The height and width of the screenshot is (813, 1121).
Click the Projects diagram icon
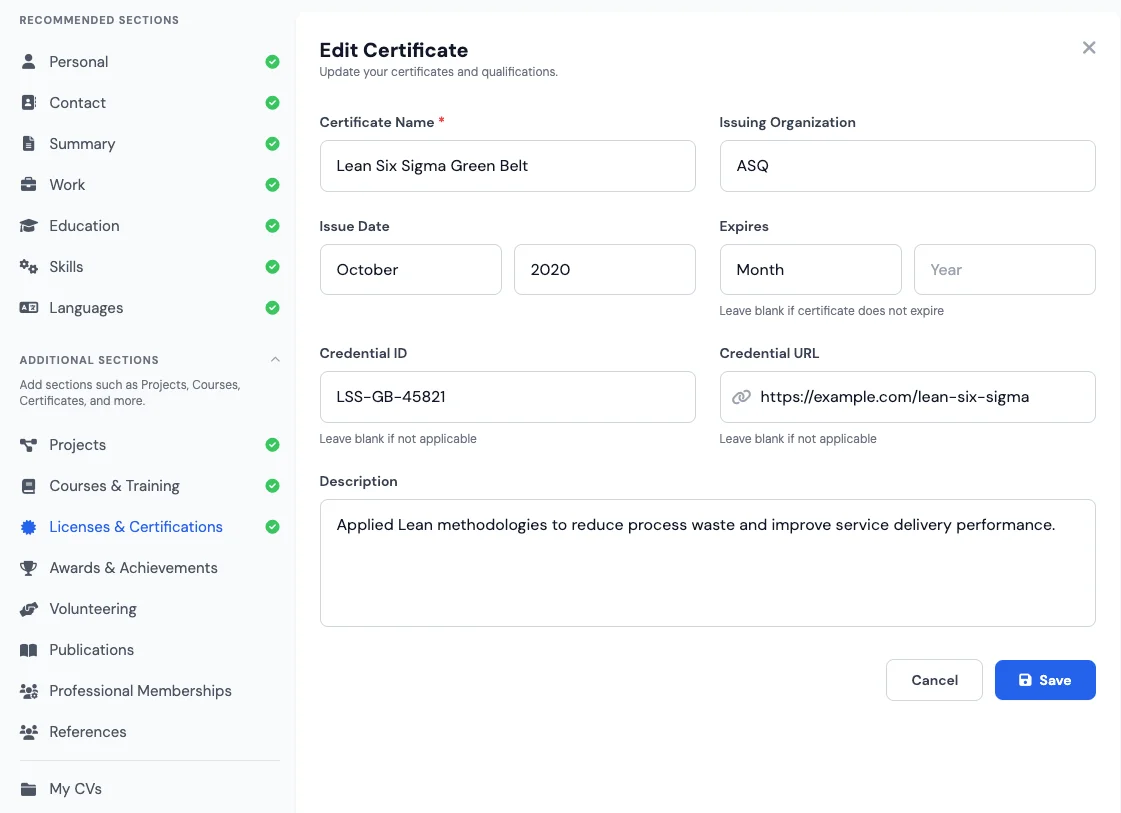[x=29, y=445]
